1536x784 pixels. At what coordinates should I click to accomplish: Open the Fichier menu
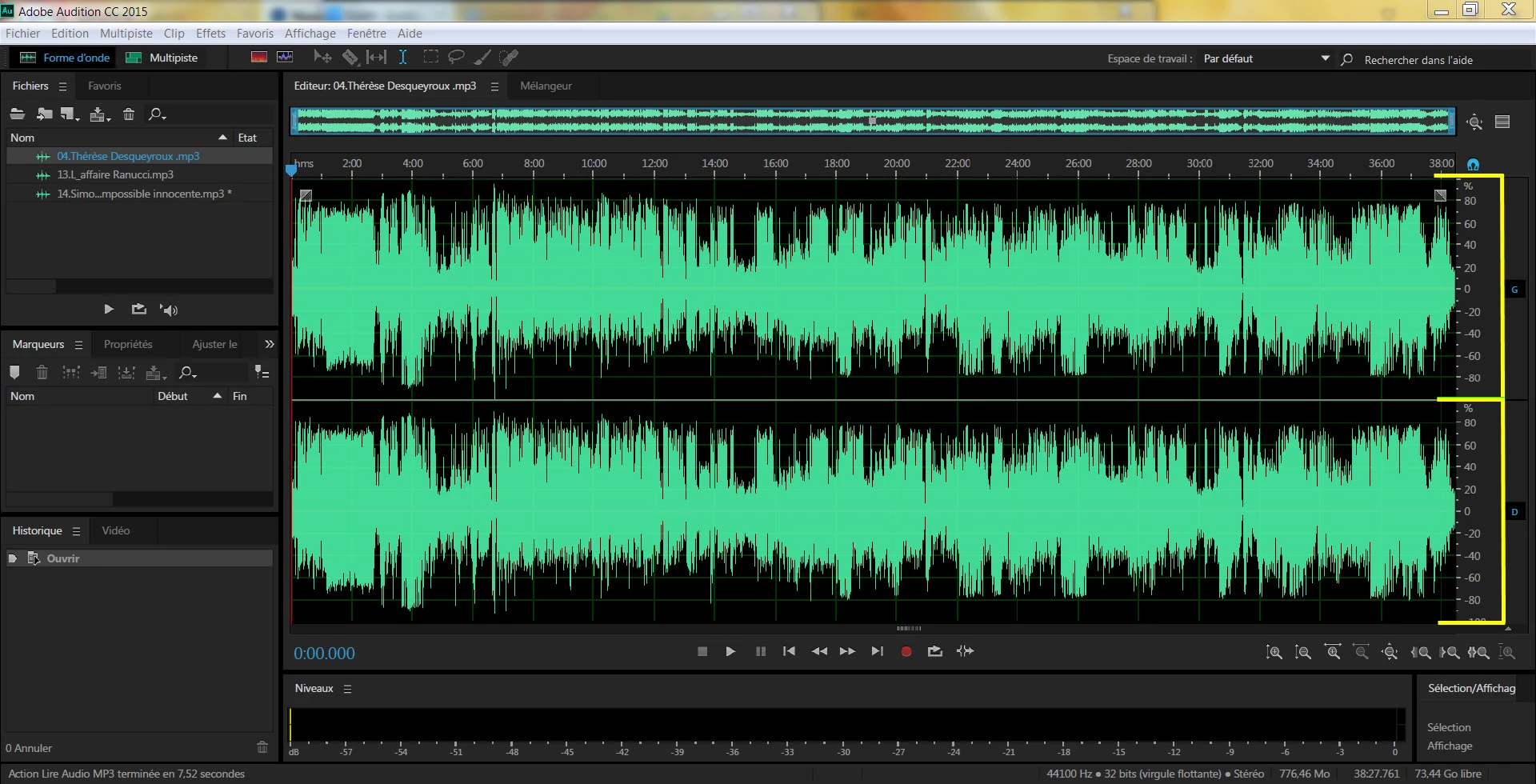click(22, 34)
